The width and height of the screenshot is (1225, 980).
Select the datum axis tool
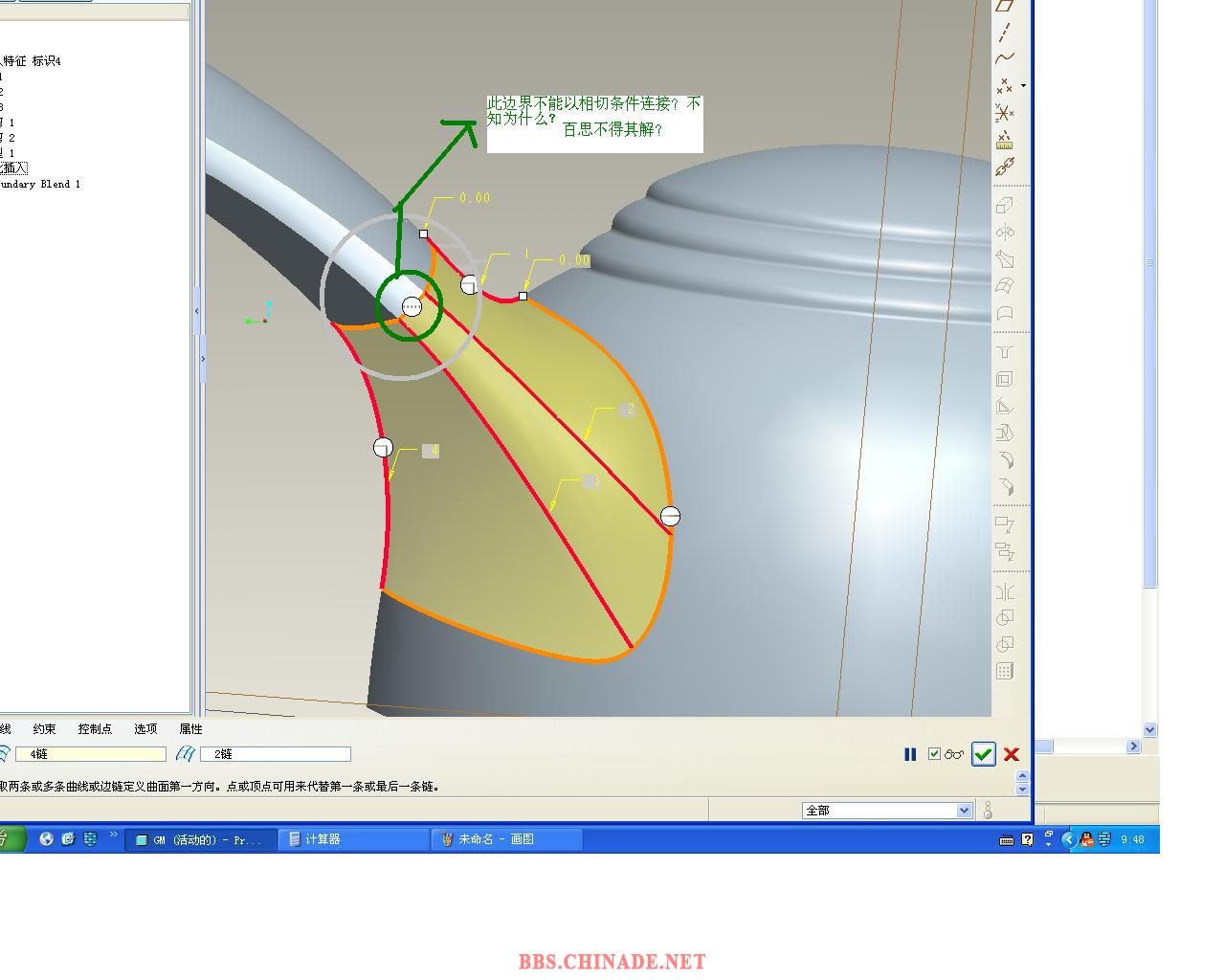tap(1004, 32)
